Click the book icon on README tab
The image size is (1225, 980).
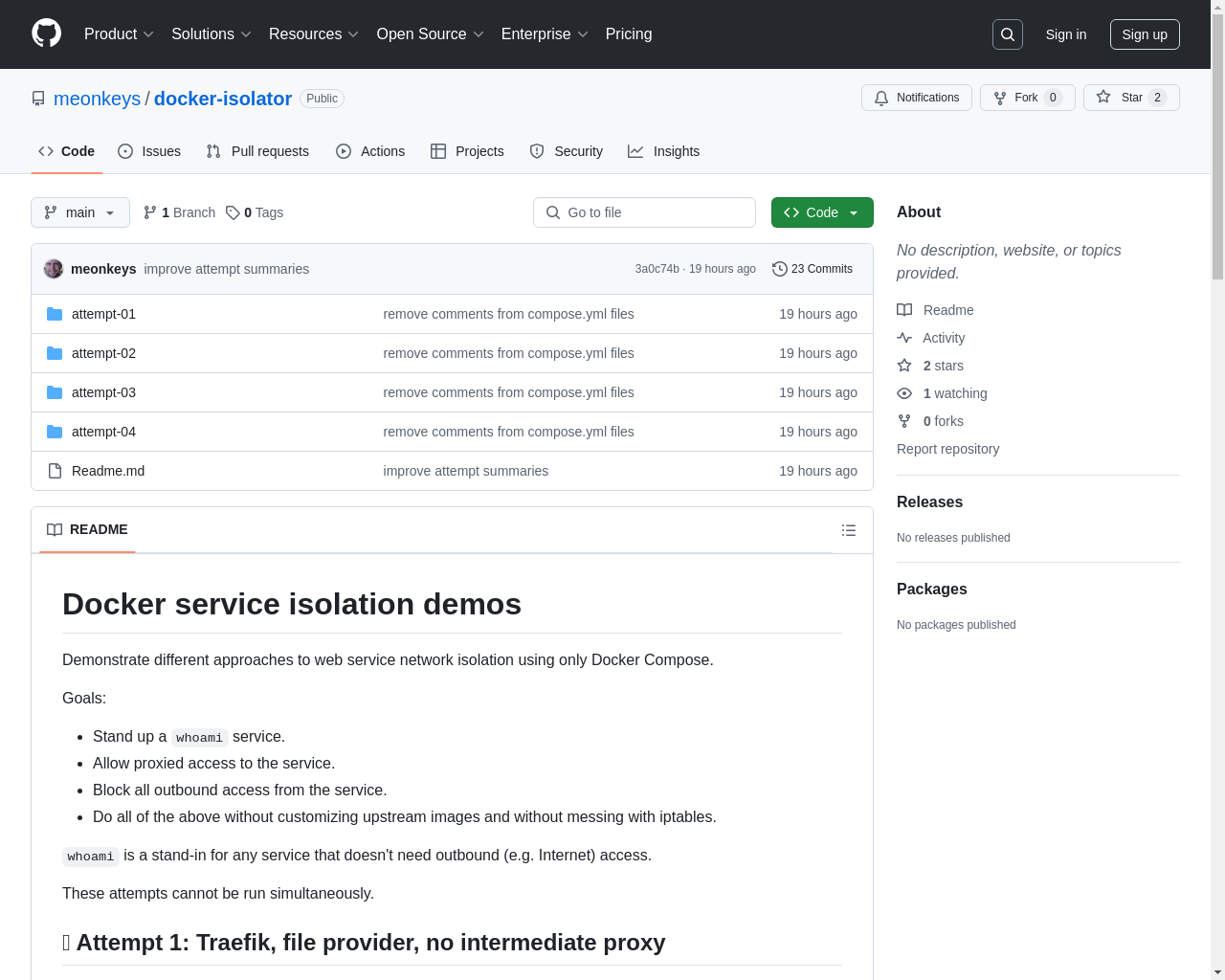tap(55, 530)
